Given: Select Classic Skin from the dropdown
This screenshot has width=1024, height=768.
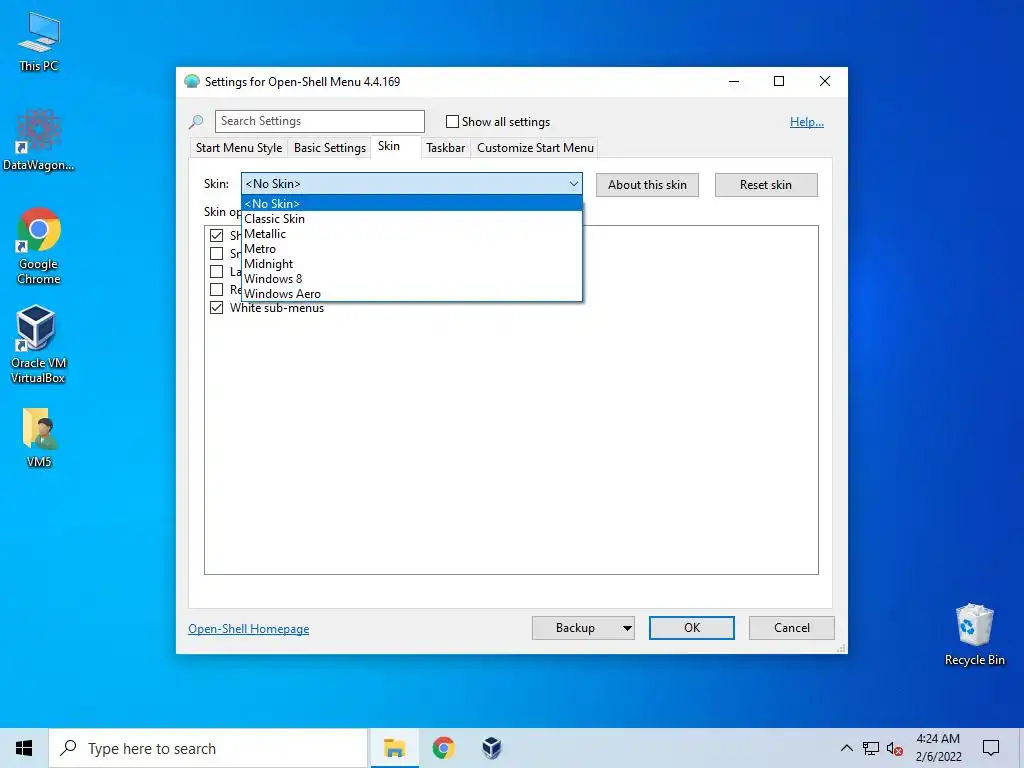Looking at the screenshot, I should point(411,219).
